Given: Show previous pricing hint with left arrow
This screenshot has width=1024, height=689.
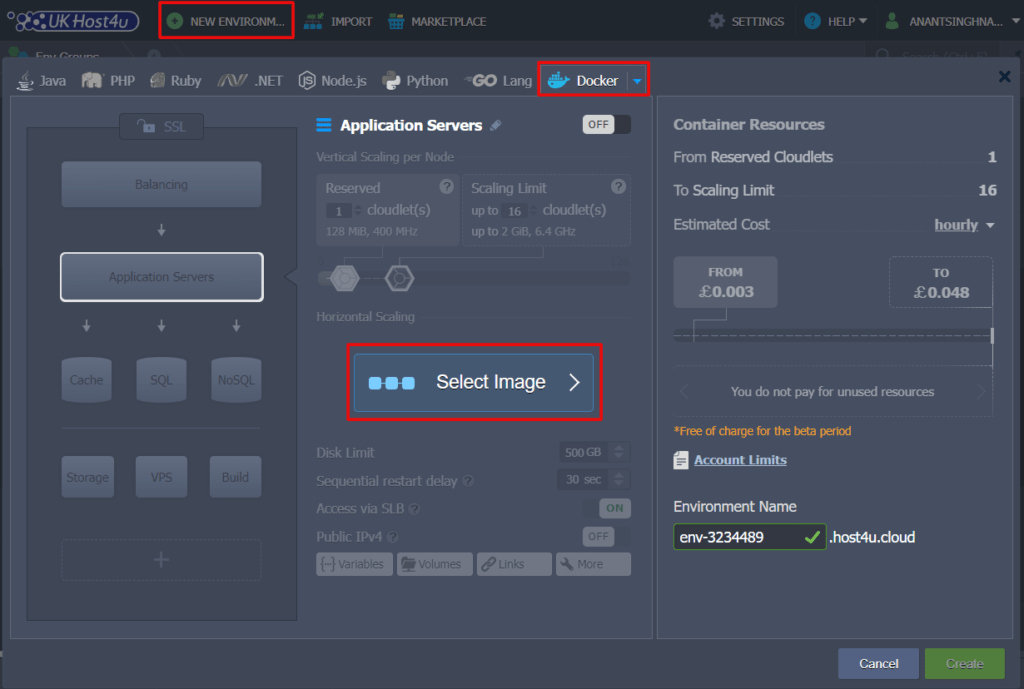Looking at the screenshot, I should tap(684, 391).
